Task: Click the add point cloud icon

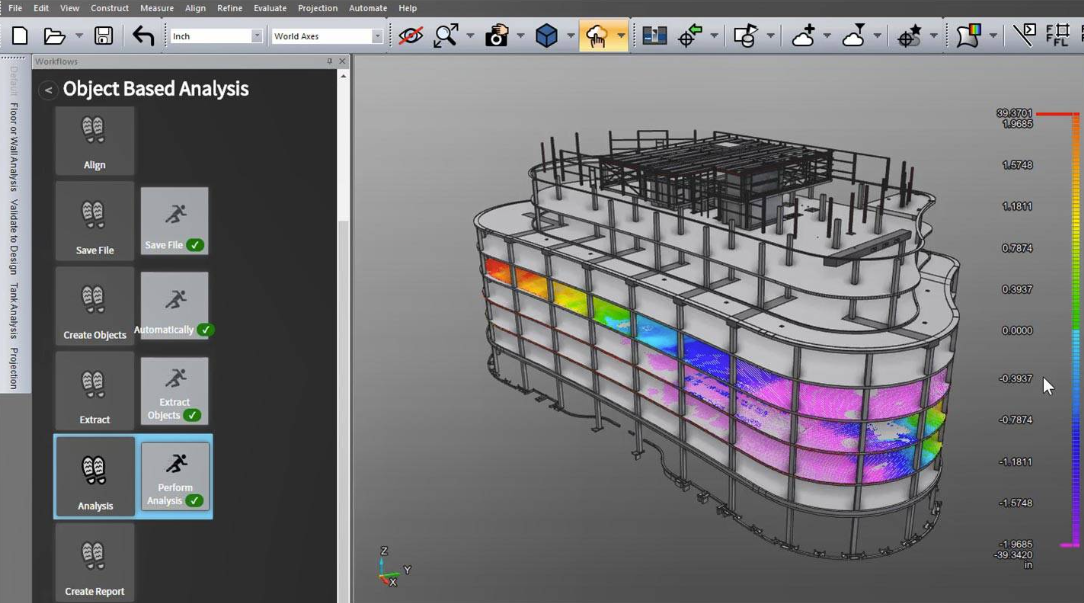Action: pos(803,36)
